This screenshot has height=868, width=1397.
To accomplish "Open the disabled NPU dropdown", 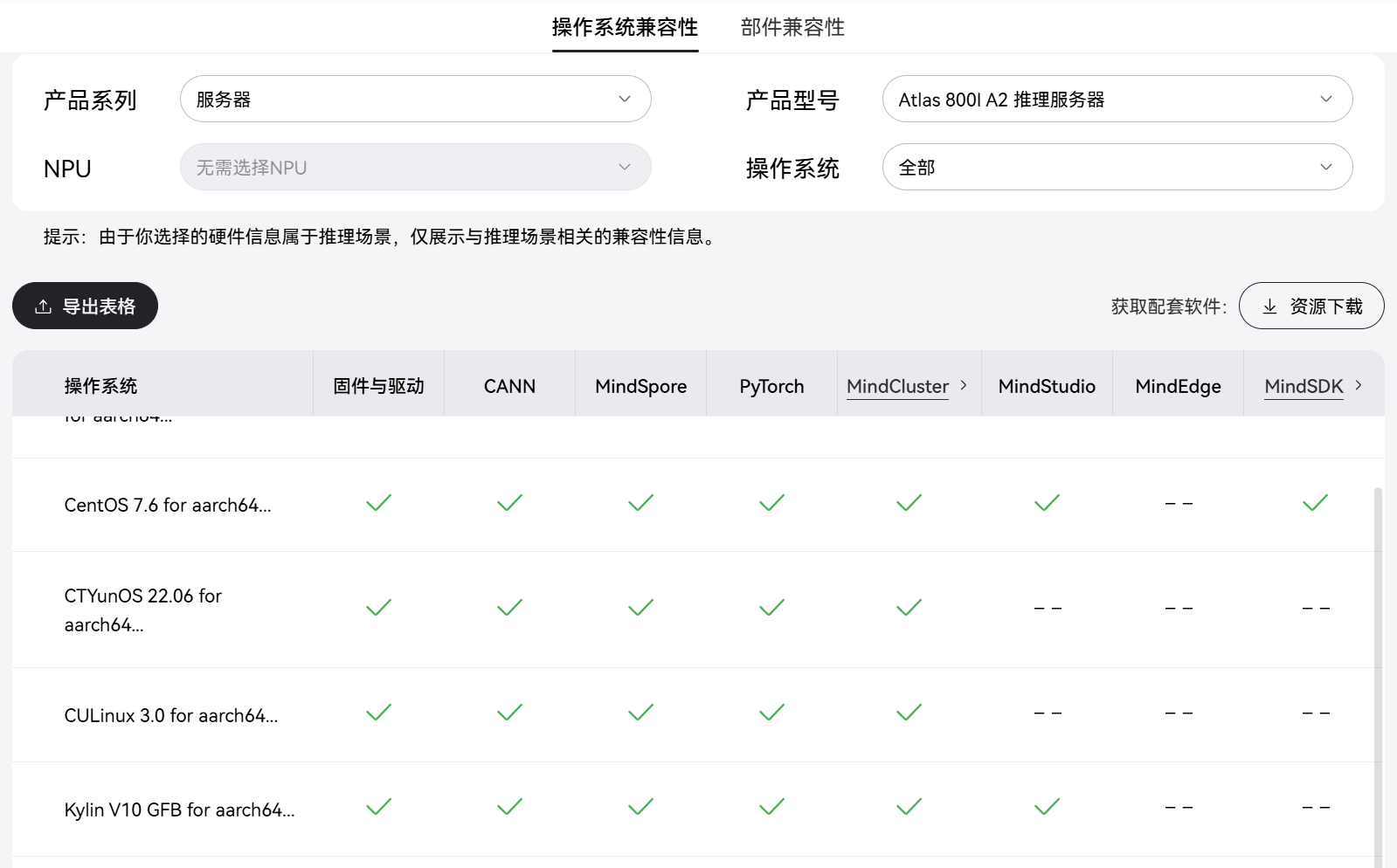I will point(416,167).
